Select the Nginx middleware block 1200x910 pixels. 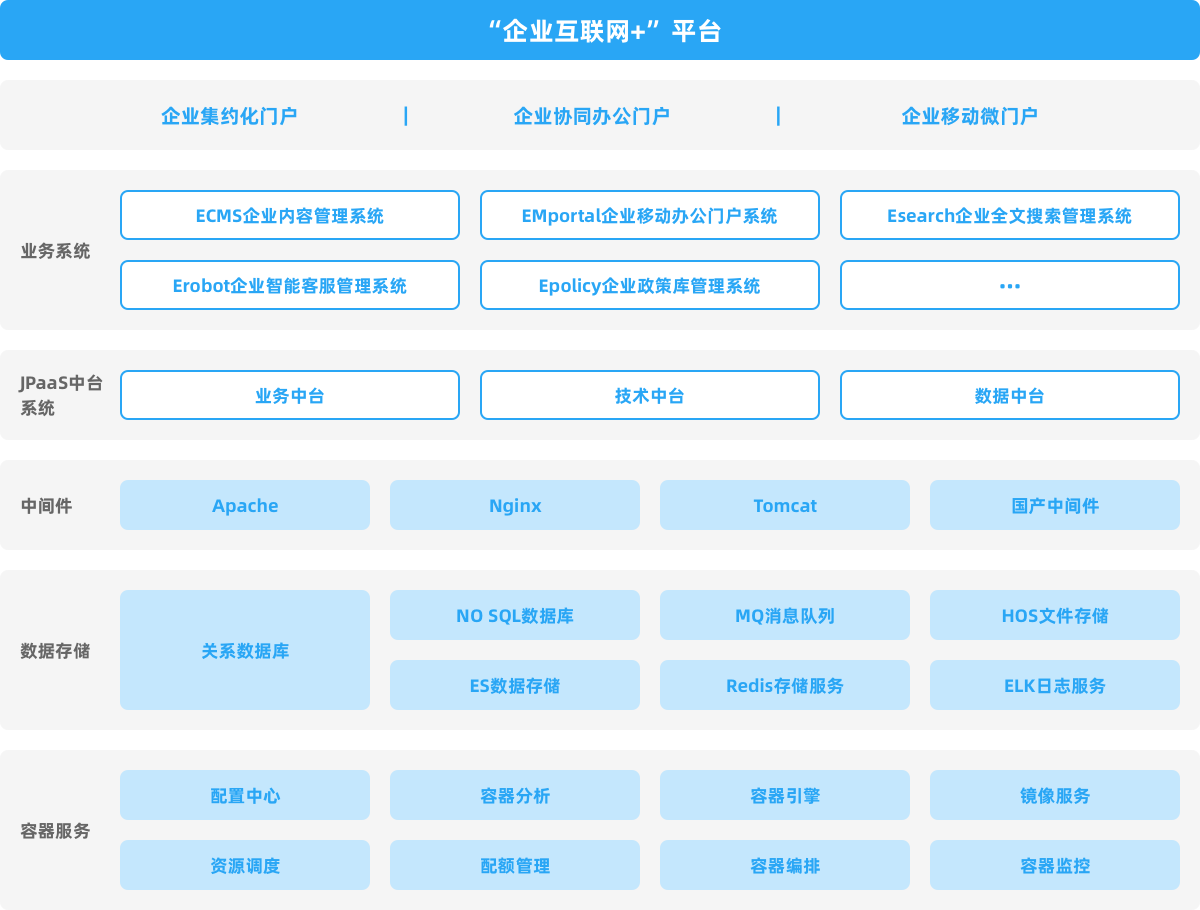[515, 506]
